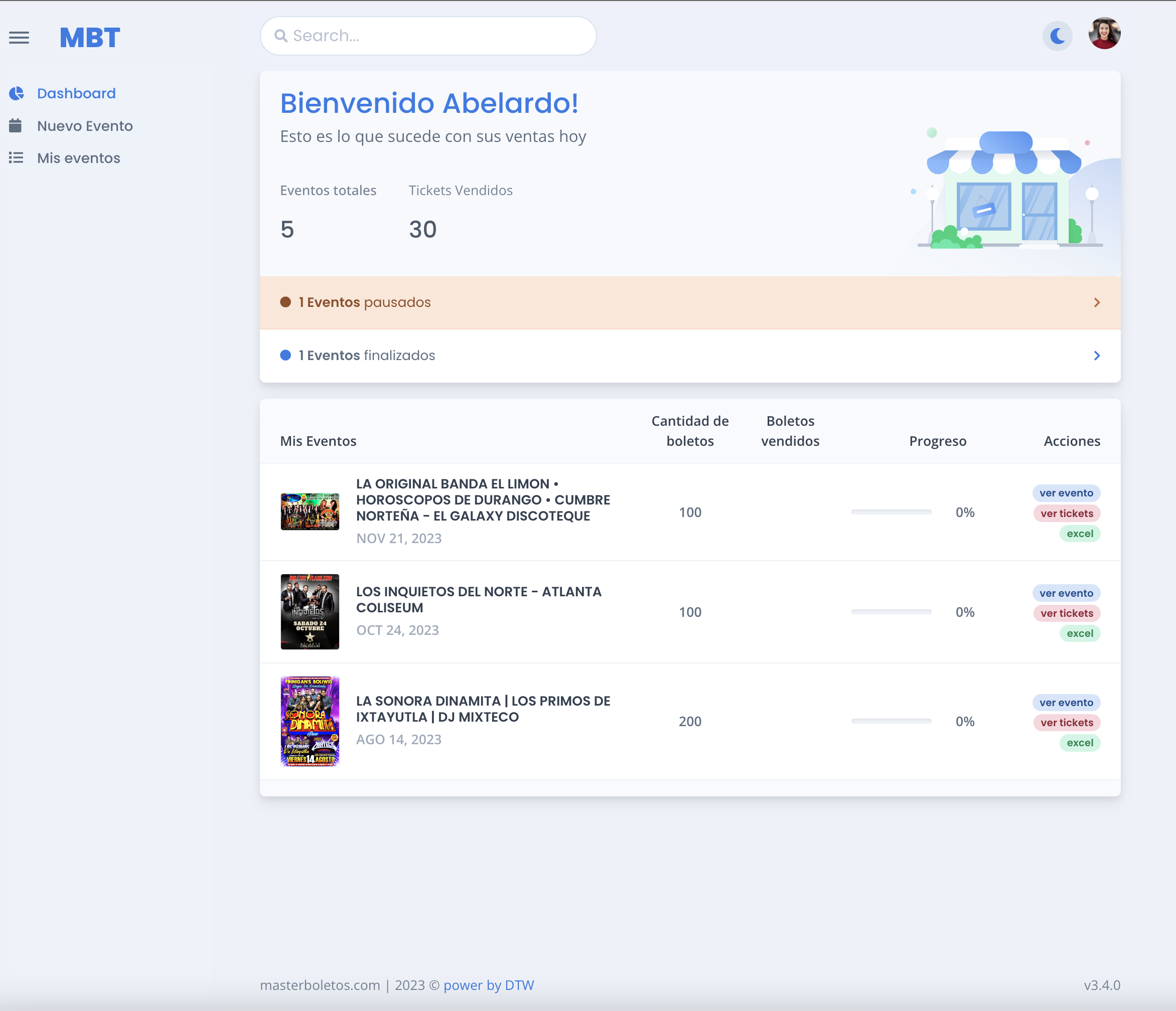Click La Sonora Dinamita poster thumbnail

click(x=310, y=721)
